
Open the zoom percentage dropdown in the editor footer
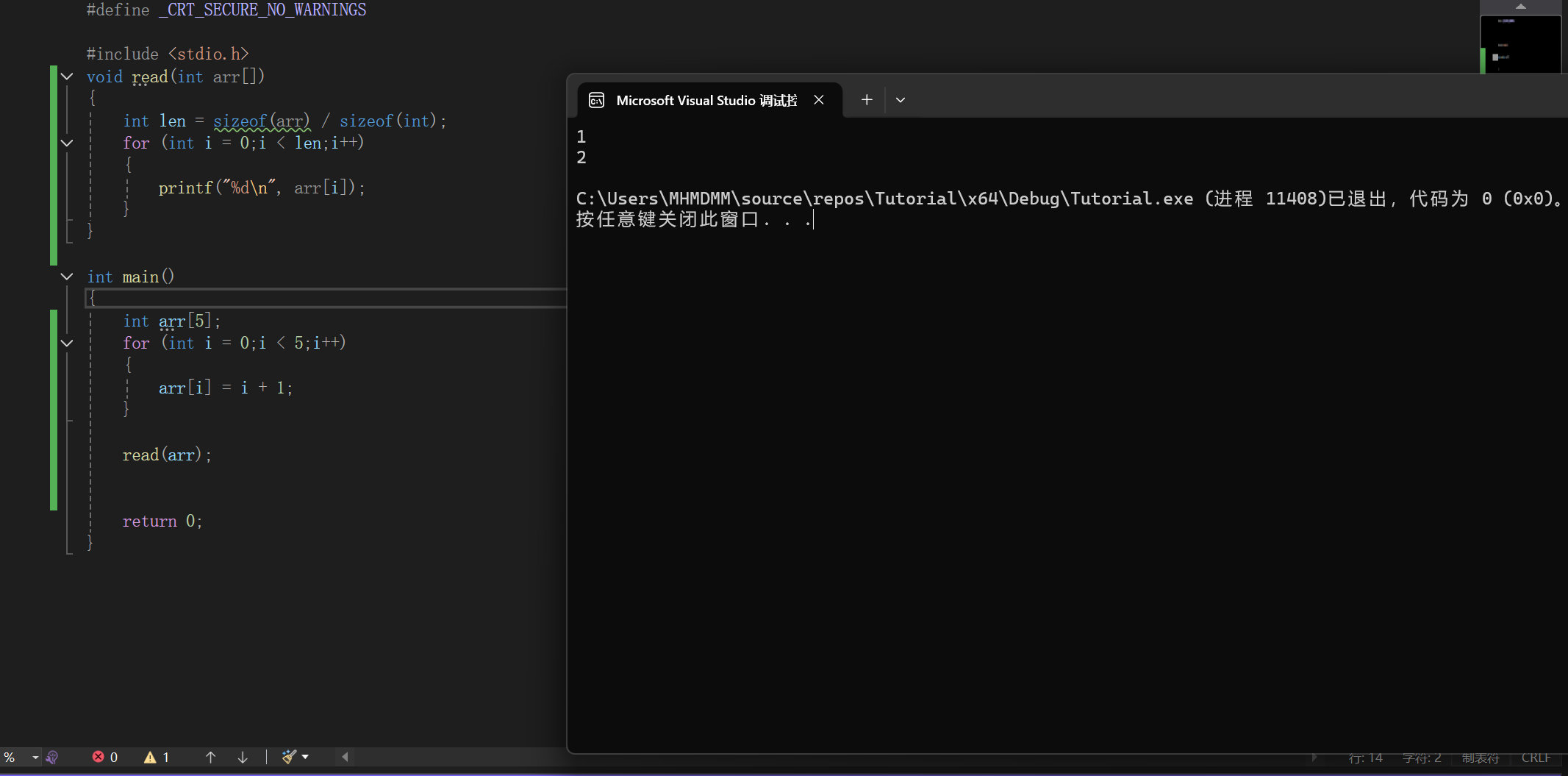click(x=35, y=757)
